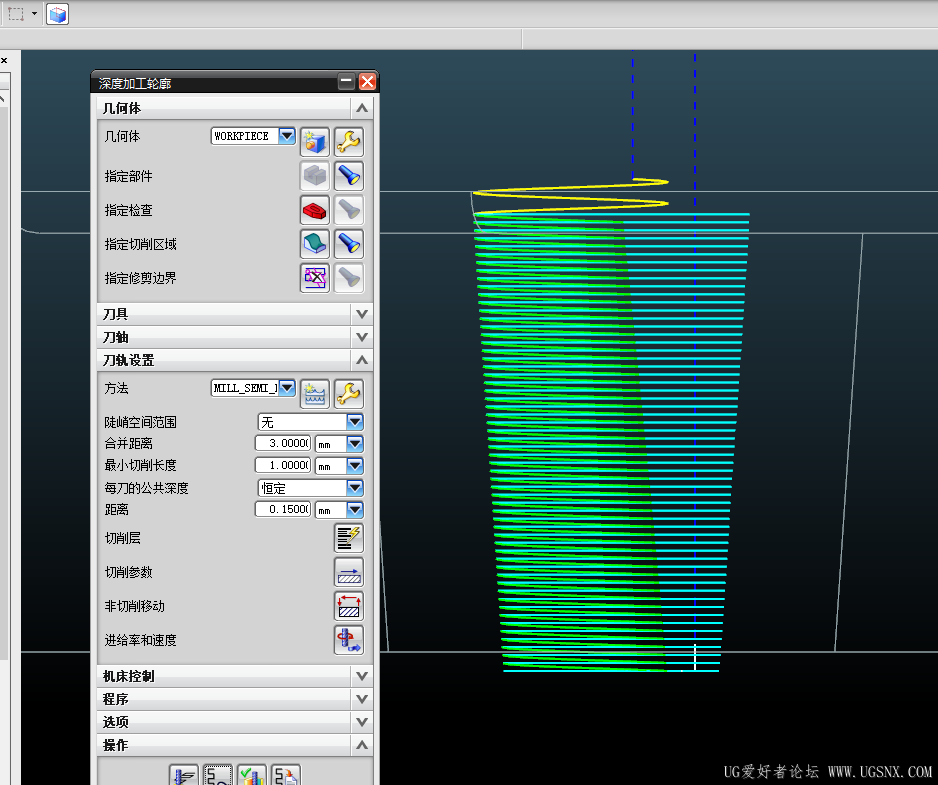Click the Replay toolpath icon under 操作
Screen dimensions: 938x785
coord(217,776)
